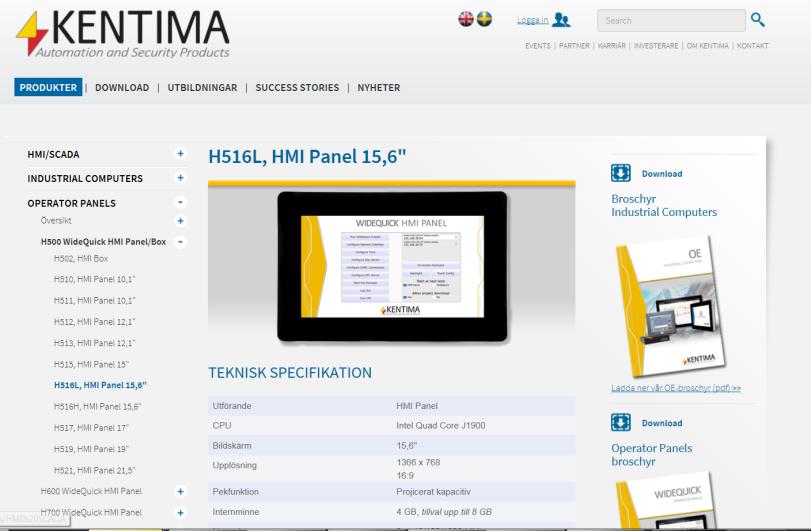The height and width of the screenshot is (531, 811).
Task: Select H515, HMI Panel 15"
Action: [91, 365]
